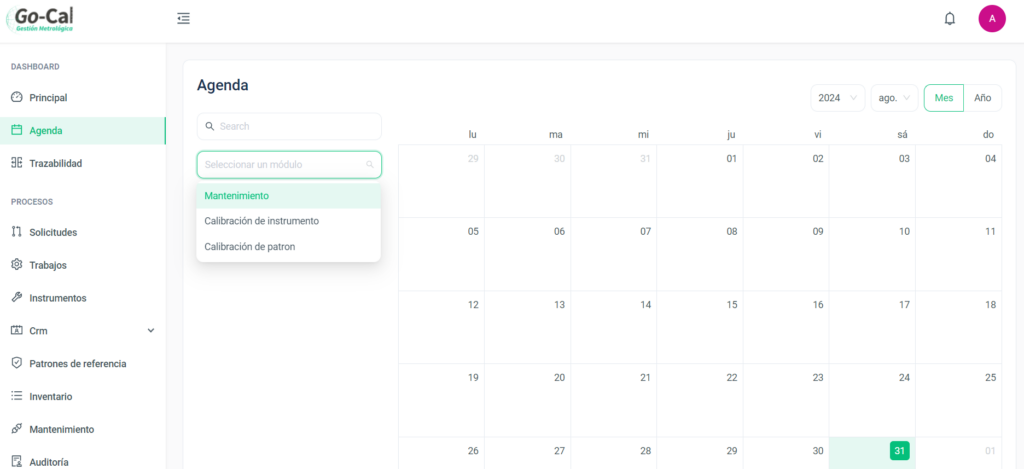Go to Inventario in the sidebar

[x=50, y=397]
